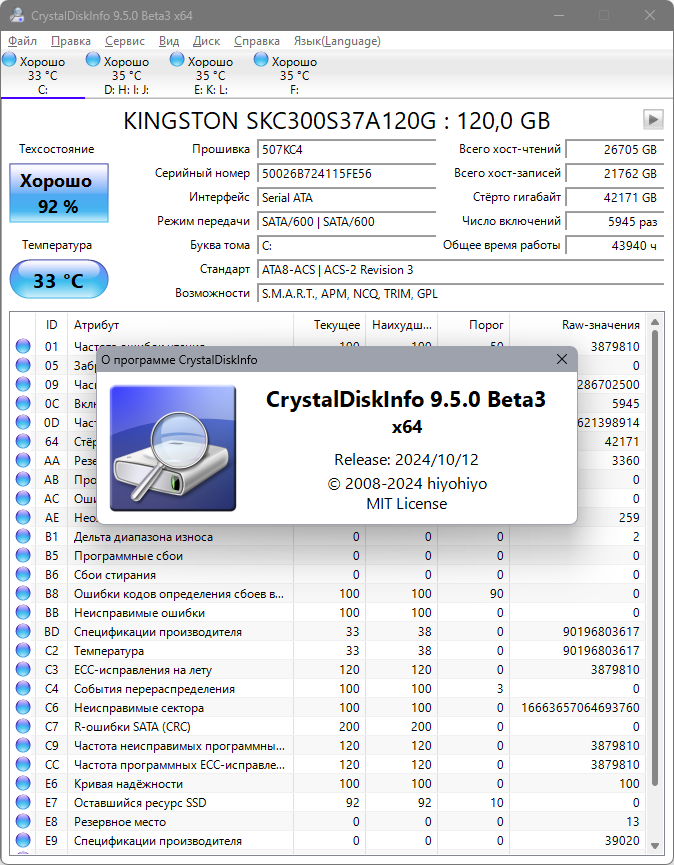Click the status circle of attribute C7
Screen dimensions: 674x865
pyautogui.click(x=23, y=727)
